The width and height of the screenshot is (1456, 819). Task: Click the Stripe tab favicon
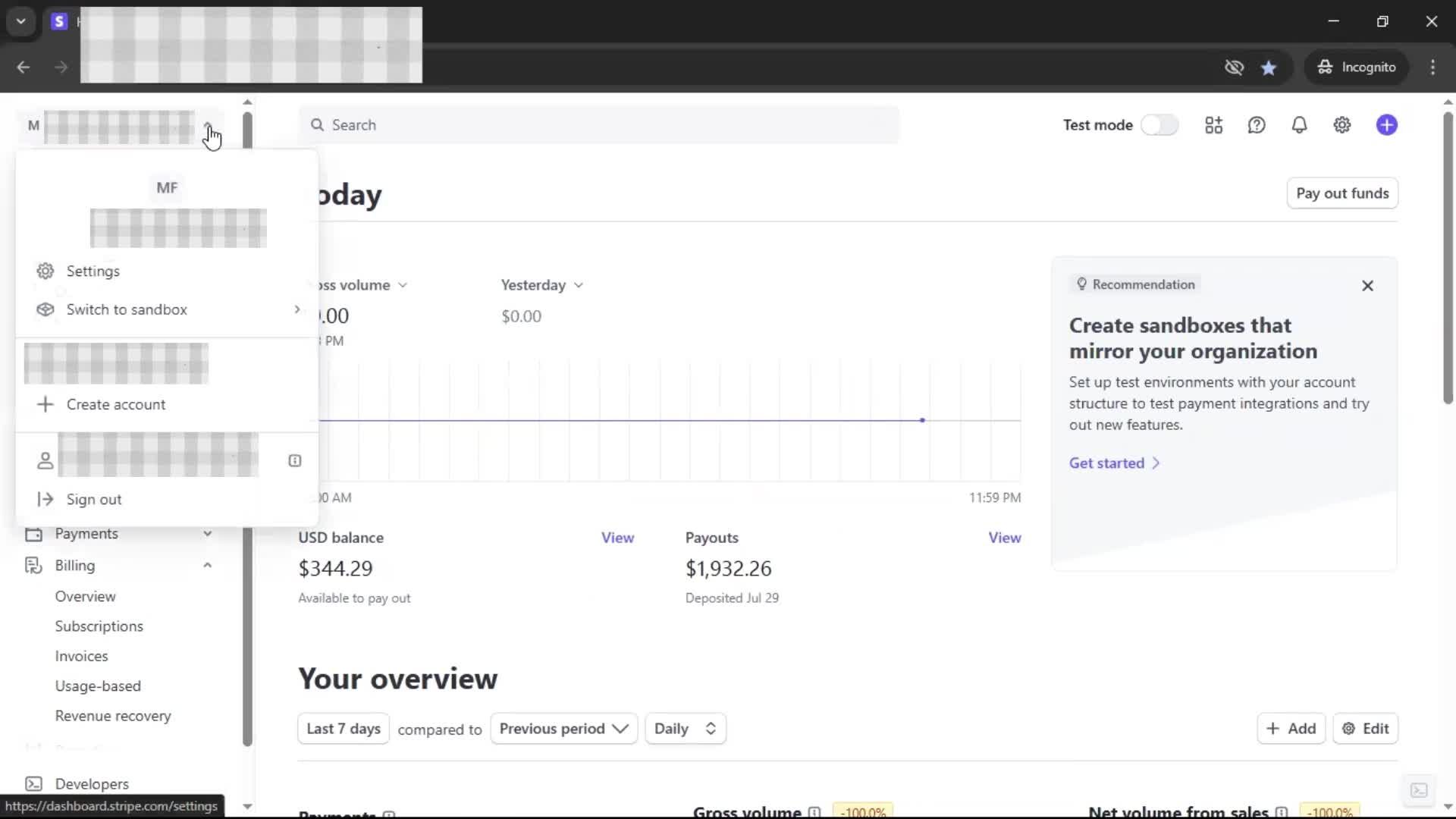pyautogui.click(x=59, y=21)
